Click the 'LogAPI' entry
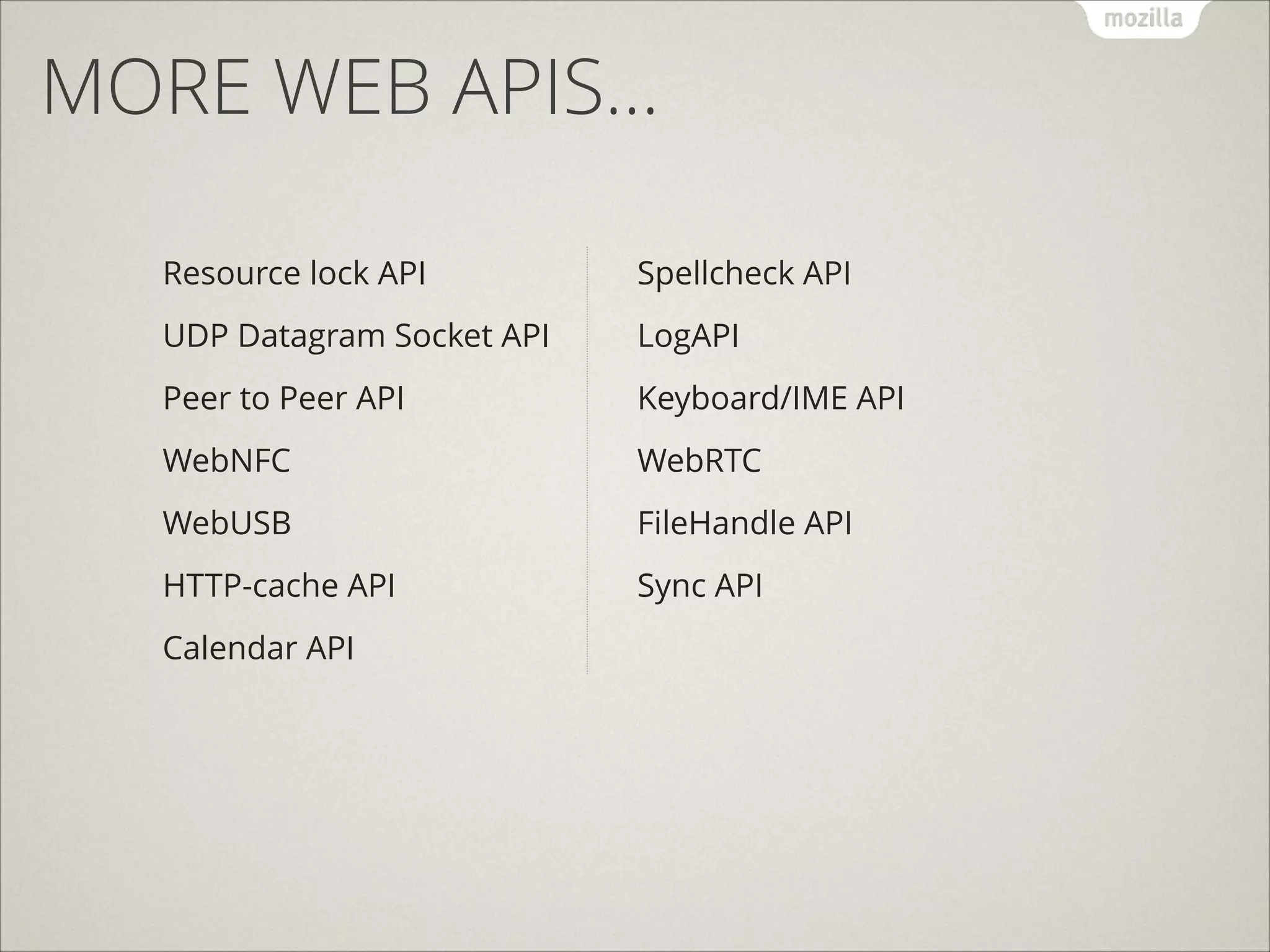The height and width of the screenshot is (952, 1270). 688,337
